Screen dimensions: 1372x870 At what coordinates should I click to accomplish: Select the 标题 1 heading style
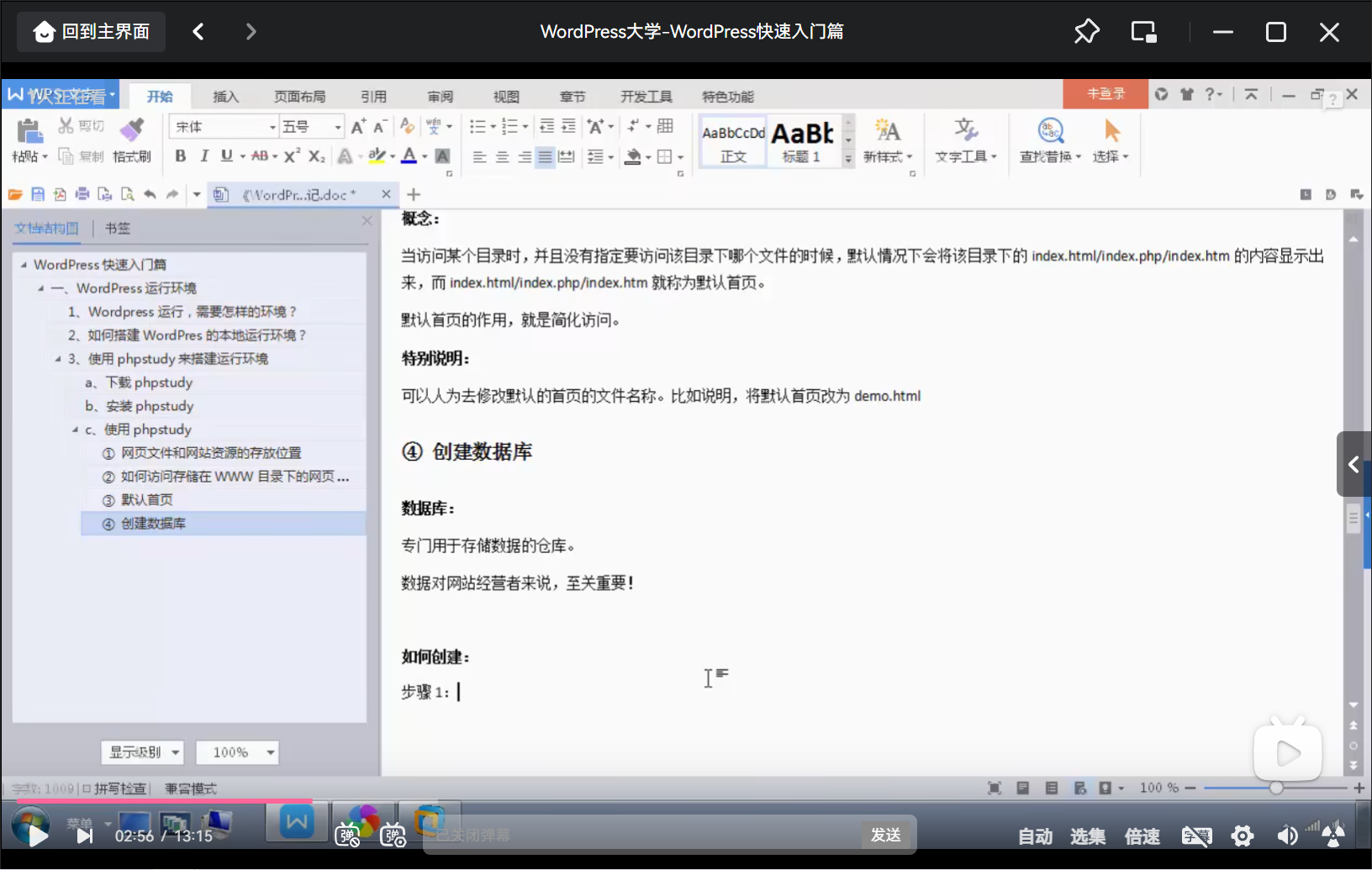click(x=802, y=141)
